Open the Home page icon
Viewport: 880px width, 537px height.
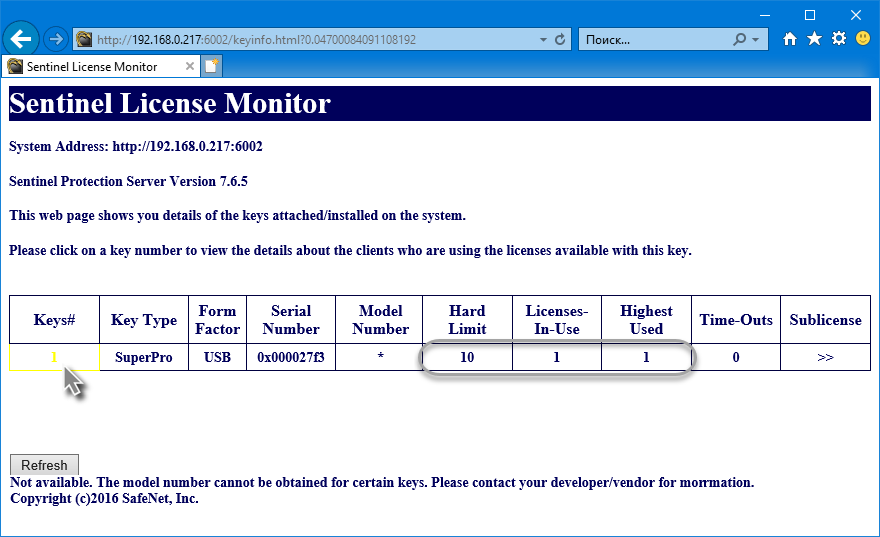[790, 39]
